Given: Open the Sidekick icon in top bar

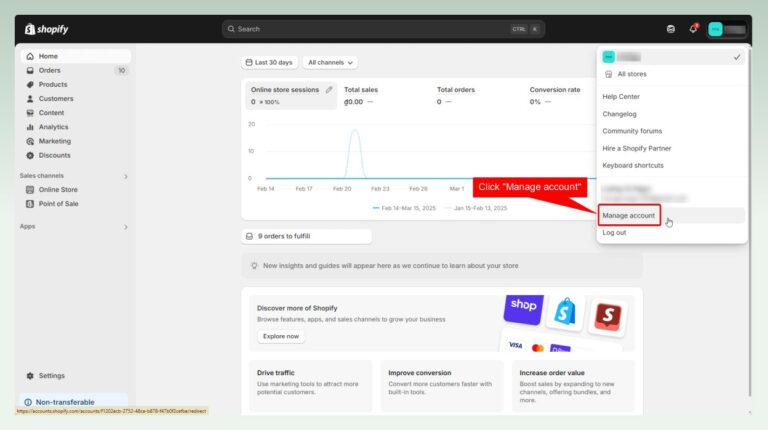Looking at the screenshot, I should pos(671,29).
